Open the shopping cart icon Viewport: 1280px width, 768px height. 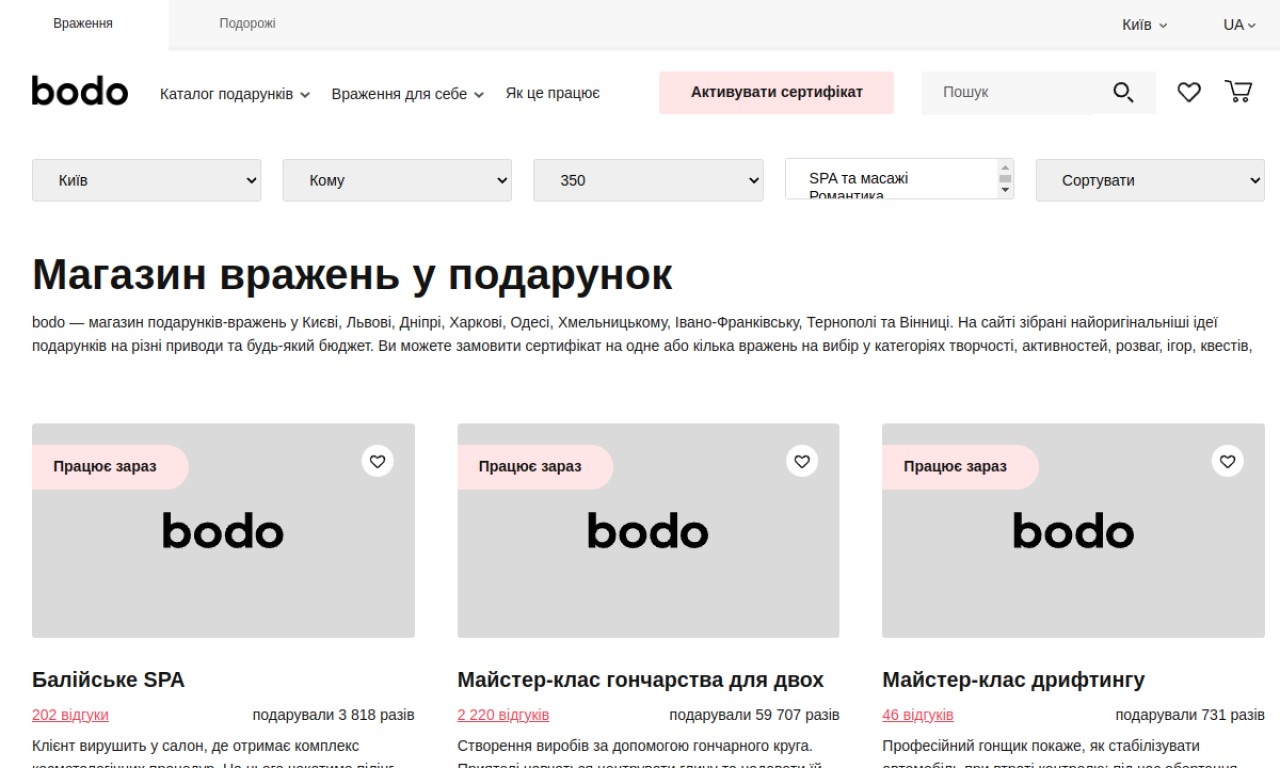1238,92
